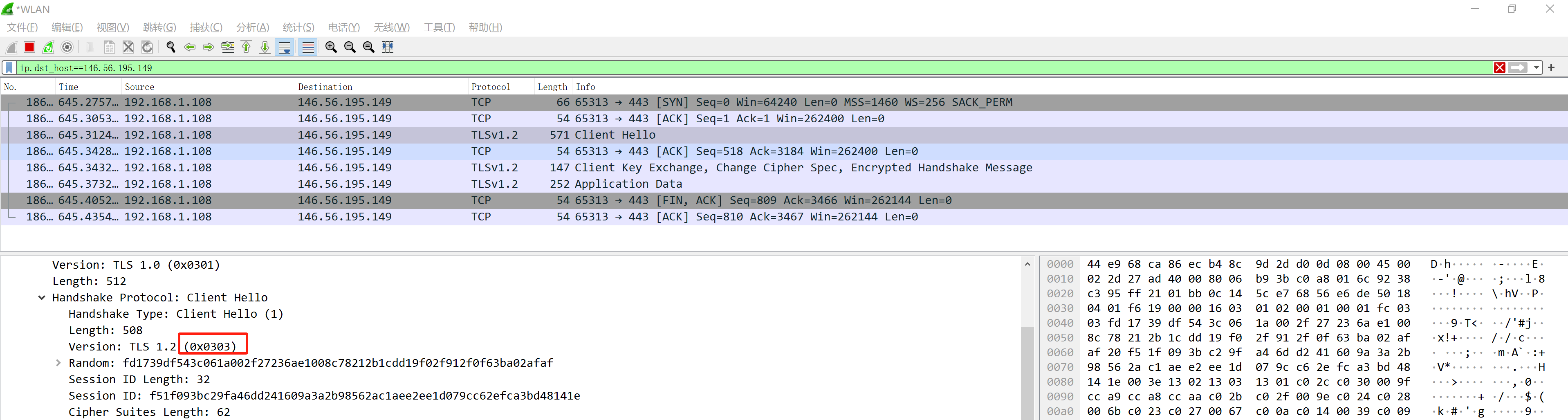Jump to the first packet
1568x420 pixels.
247,47
